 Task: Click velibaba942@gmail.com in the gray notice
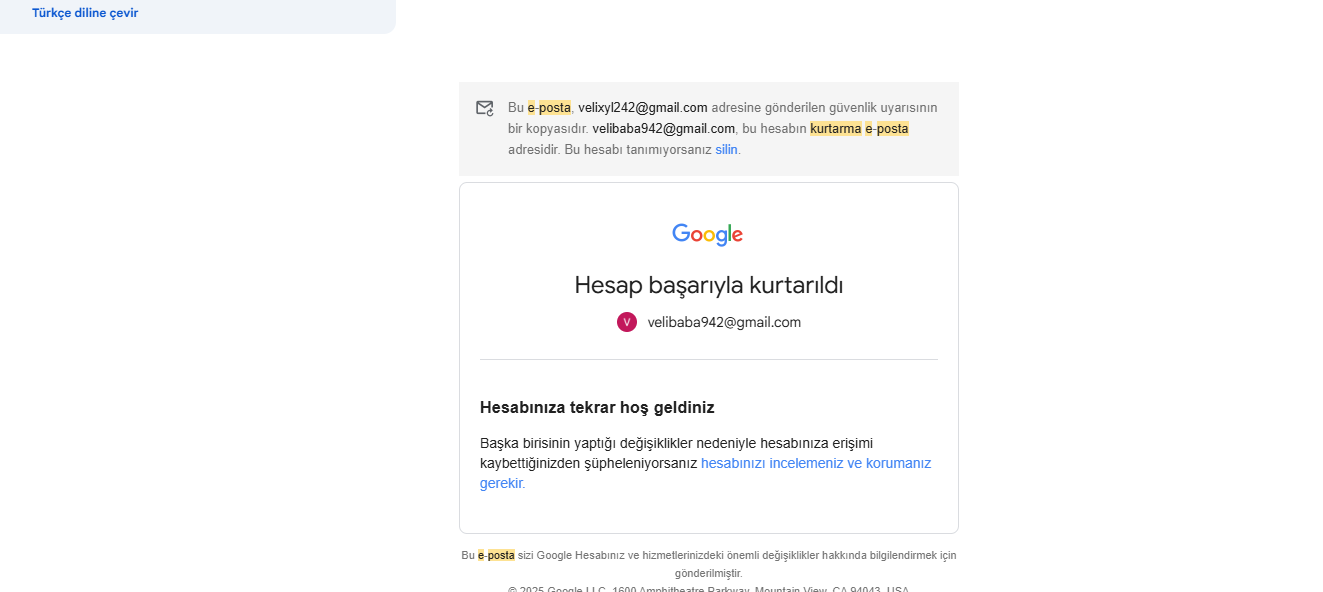pos(664,129)
